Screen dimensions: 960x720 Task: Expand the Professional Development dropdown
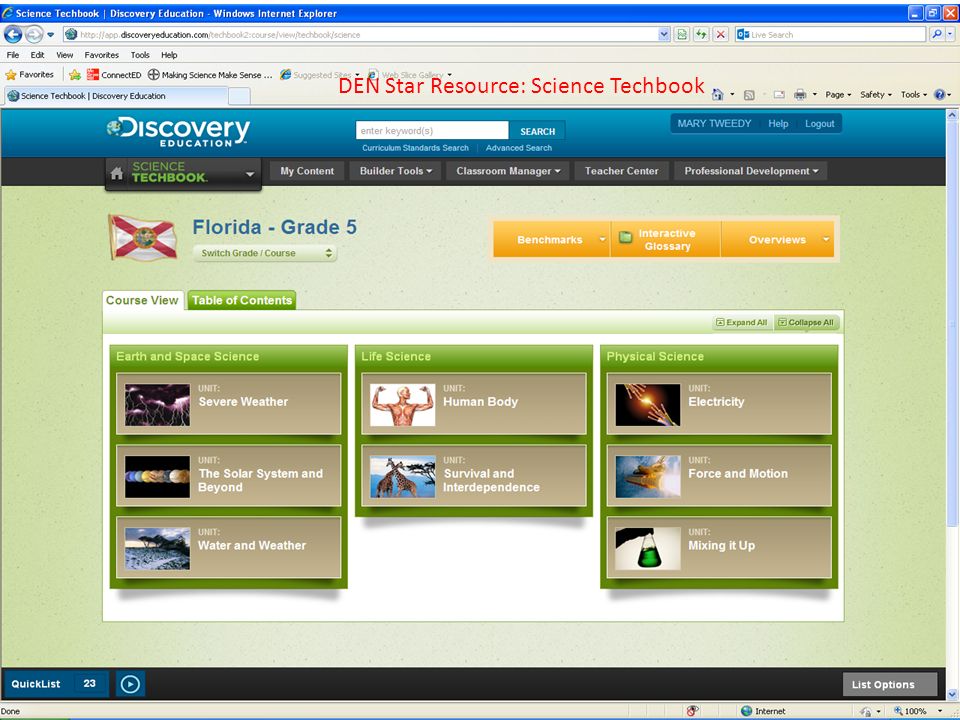751,171
